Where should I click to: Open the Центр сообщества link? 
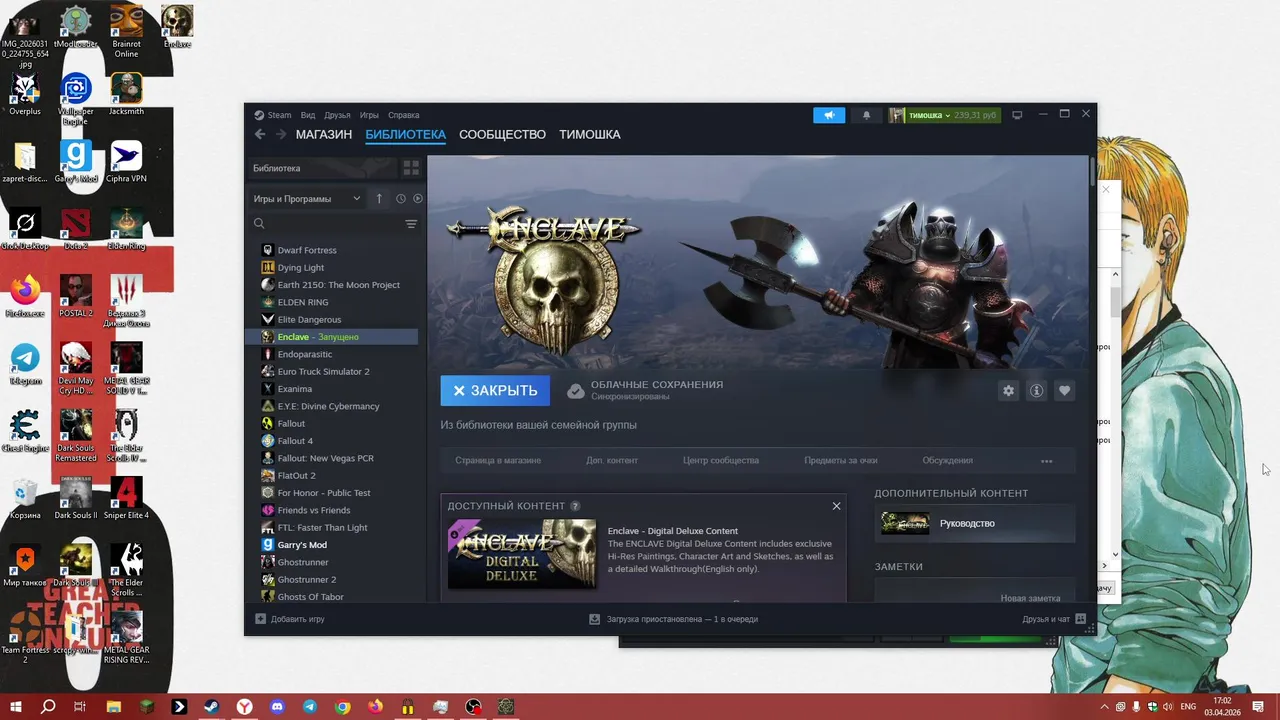(721, 461)
